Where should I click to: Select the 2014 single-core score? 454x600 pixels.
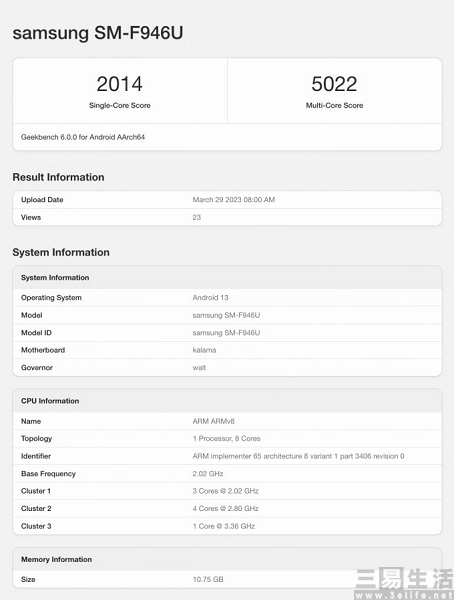(119, 84)
